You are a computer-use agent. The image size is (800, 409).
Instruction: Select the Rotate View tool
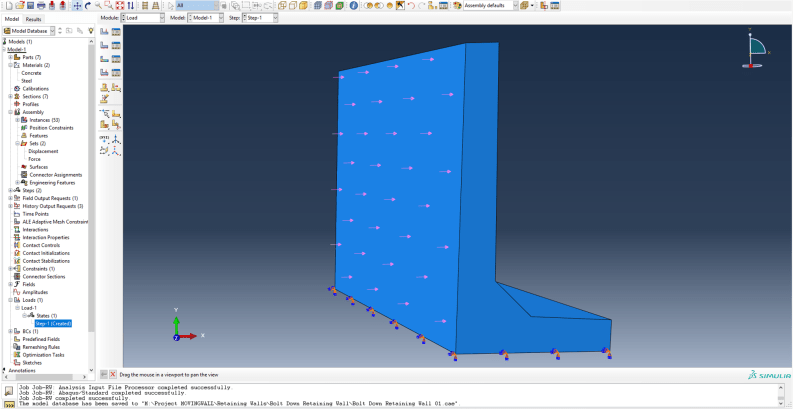(x=88, y=6)
